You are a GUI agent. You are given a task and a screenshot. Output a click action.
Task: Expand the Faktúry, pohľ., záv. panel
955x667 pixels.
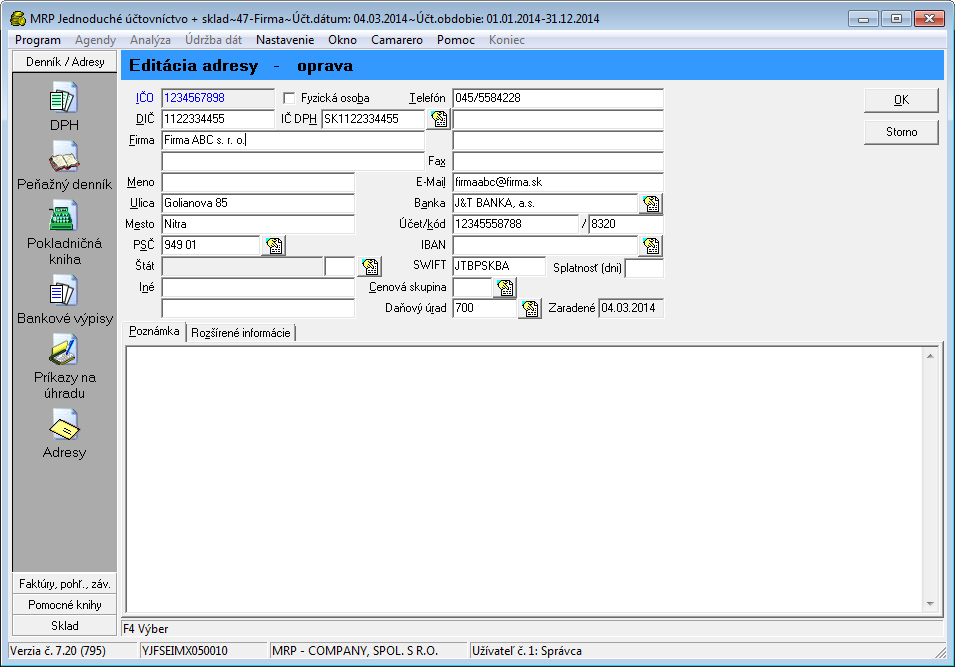65,583
